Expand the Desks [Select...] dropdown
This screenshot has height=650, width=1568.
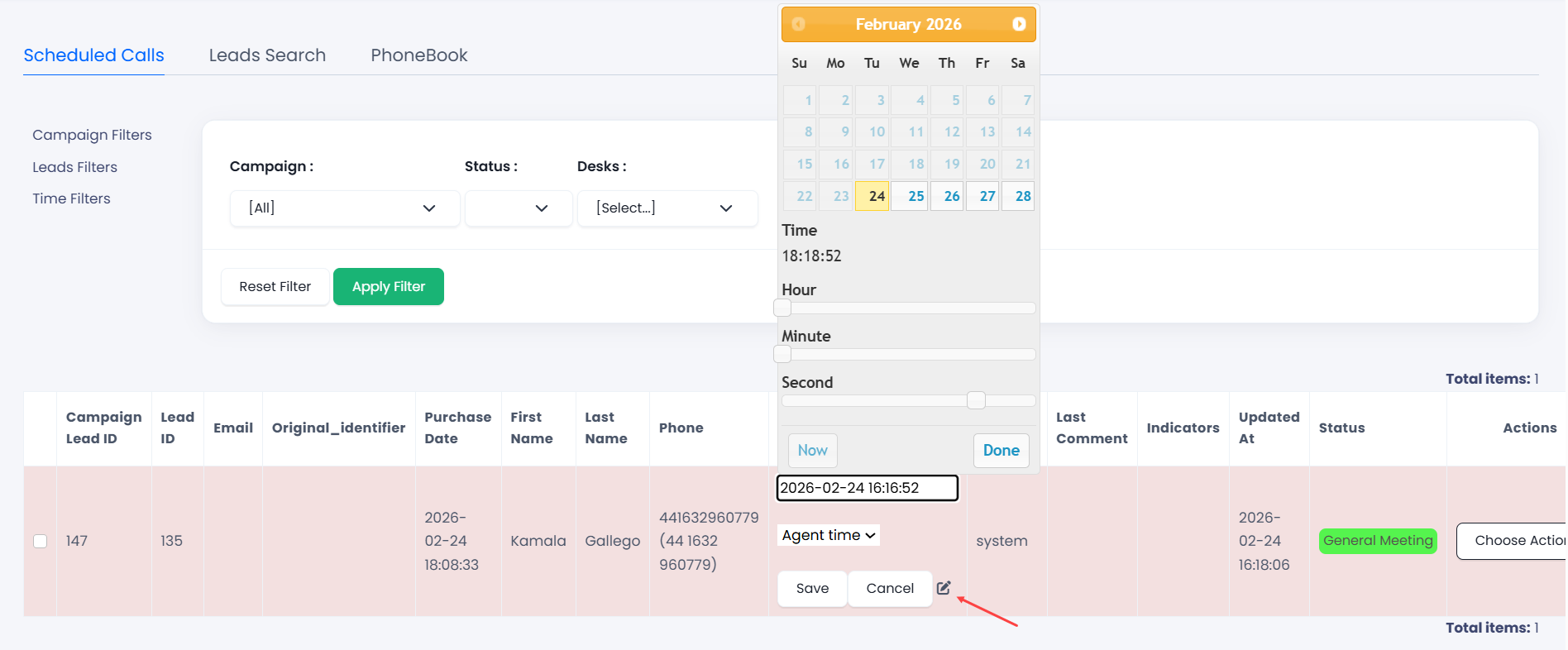click(x=667, y=208)
